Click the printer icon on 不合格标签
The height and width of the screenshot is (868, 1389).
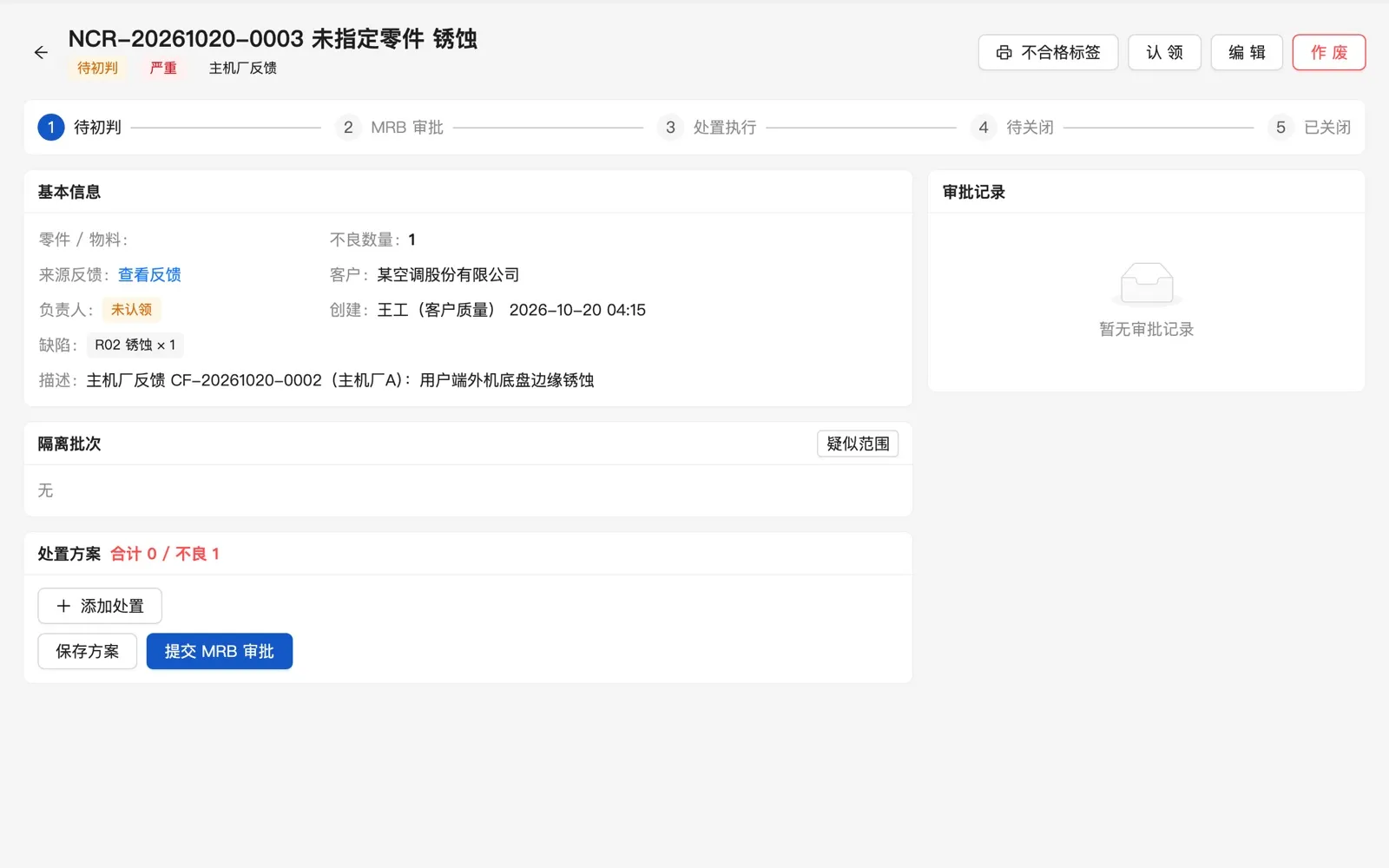coord(1004,53)
